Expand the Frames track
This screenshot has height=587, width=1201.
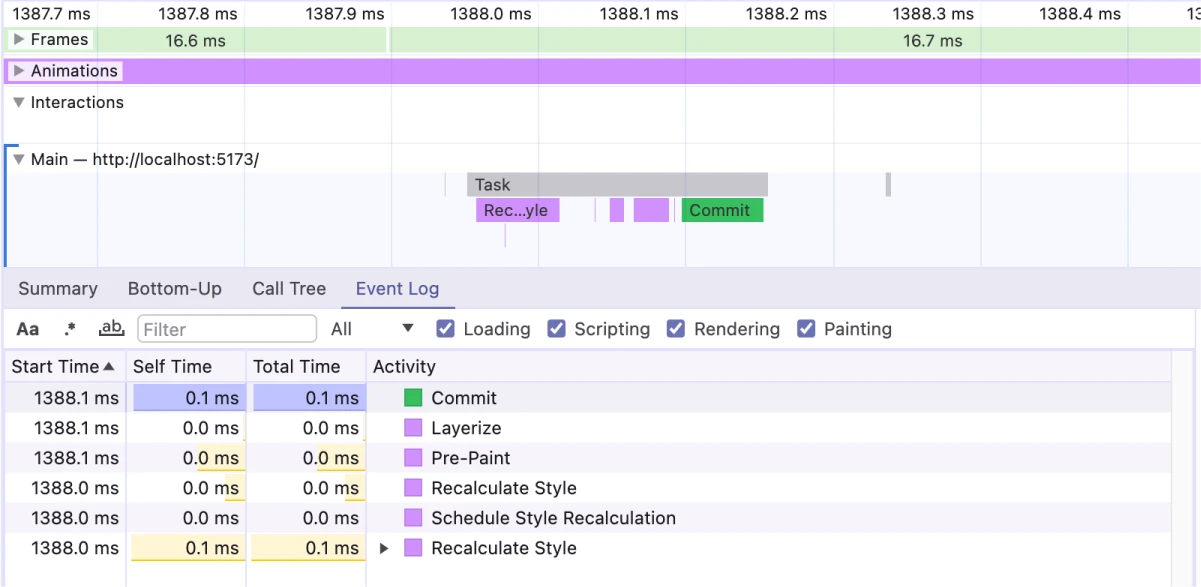[x=18, y=40]
